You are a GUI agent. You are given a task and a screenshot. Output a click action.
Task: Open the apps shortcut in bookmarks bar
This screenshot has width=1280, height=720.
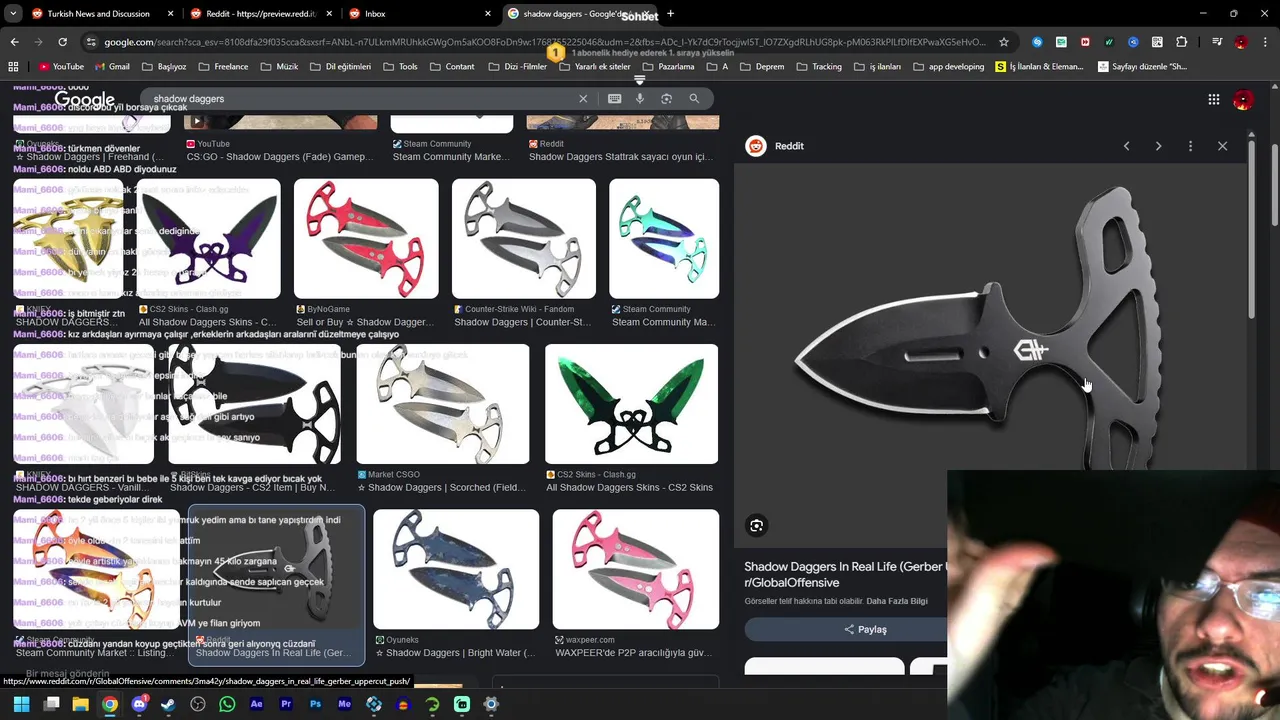point(13,67)
